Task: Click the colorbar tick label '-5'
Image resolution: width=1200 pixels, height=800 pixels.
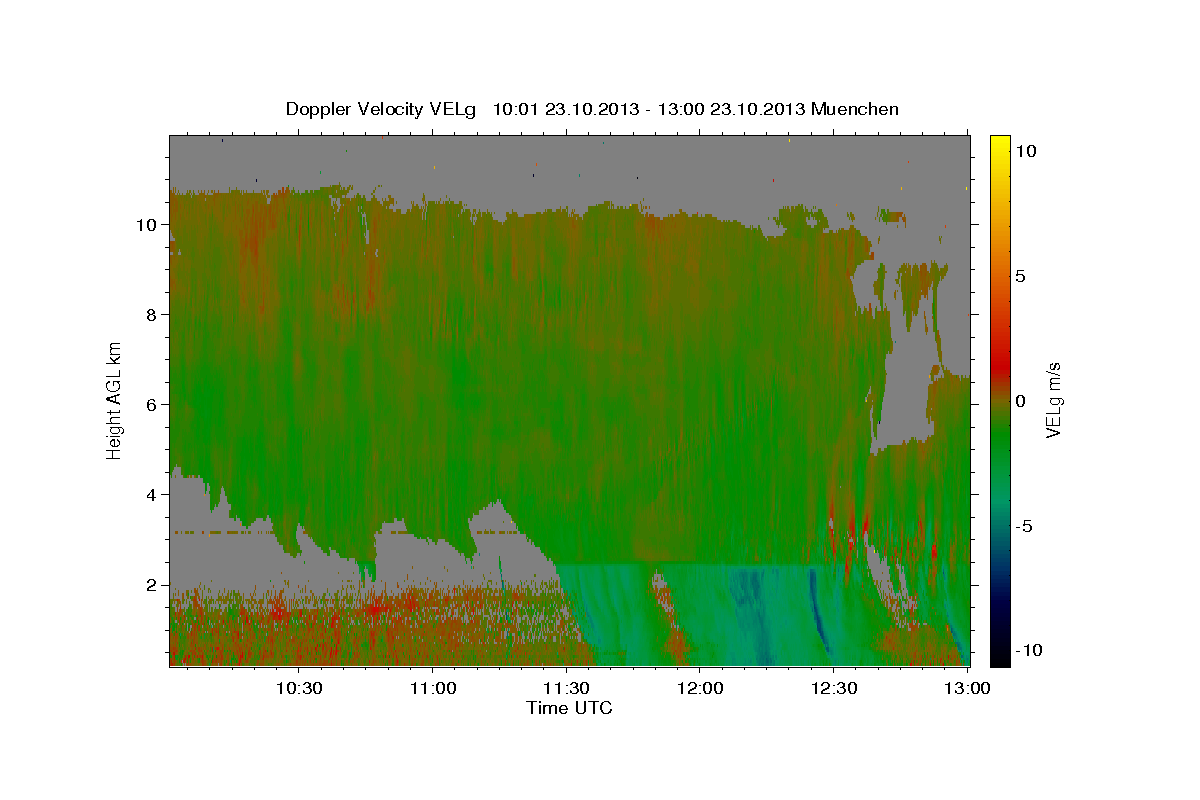Action: click(x=1023, y=526)
